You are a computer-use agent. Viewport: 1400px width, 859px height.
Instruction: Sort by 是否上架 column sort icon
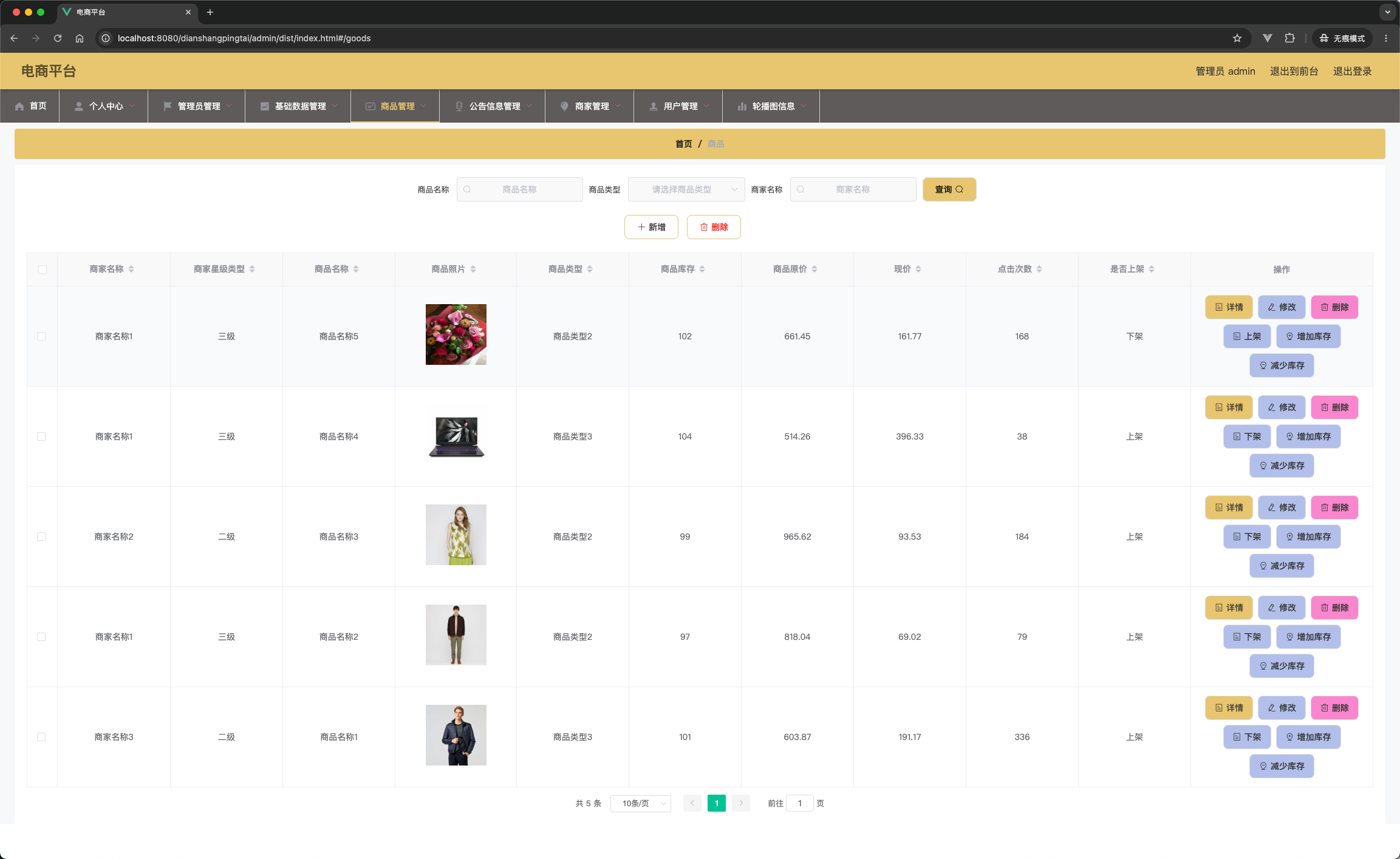[1152, 269]
